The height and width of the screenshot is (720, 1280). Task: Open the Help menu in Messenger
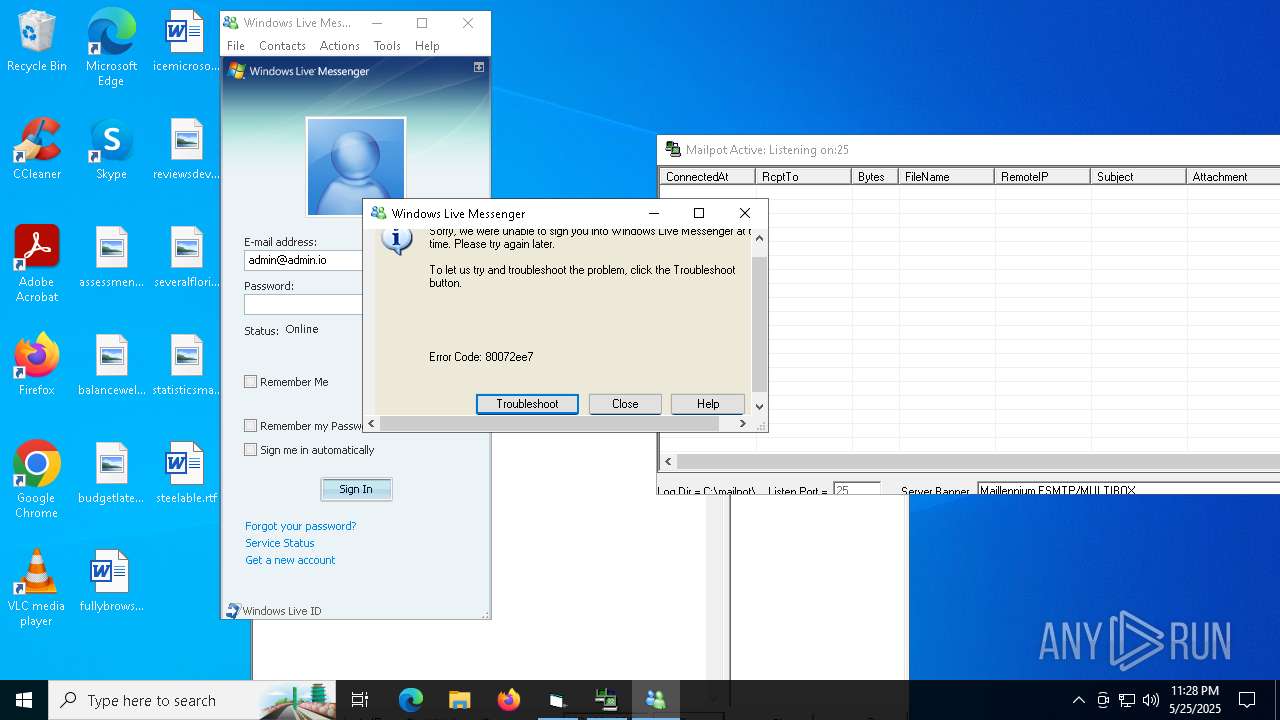427,46
